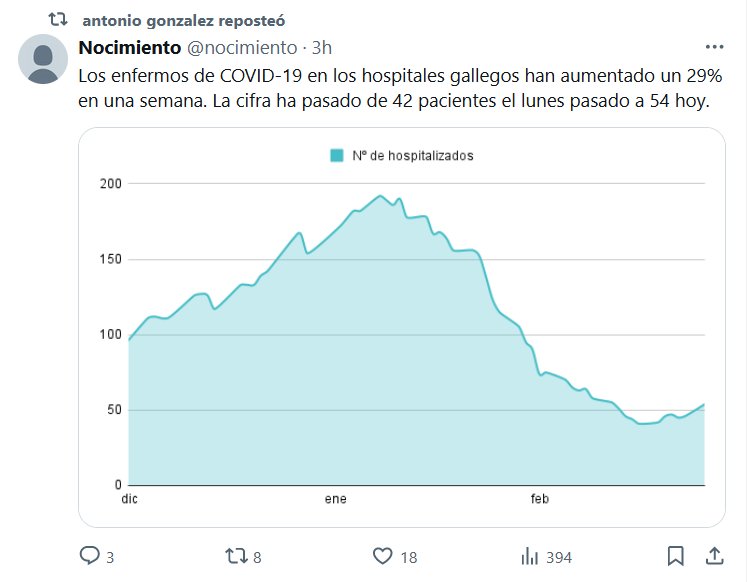The width and height of the screenshot is (750, 582).
Task: Click the 'feb' label on the chart axis
Action: pos(540,498)
